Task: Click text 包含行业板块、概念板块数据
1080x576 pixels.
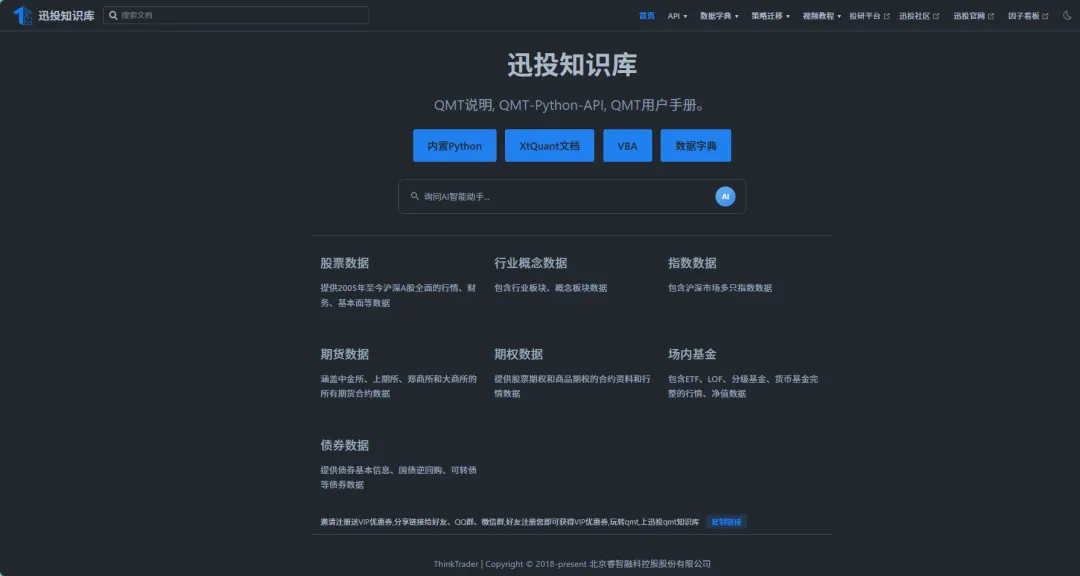Action: [551, 288]
